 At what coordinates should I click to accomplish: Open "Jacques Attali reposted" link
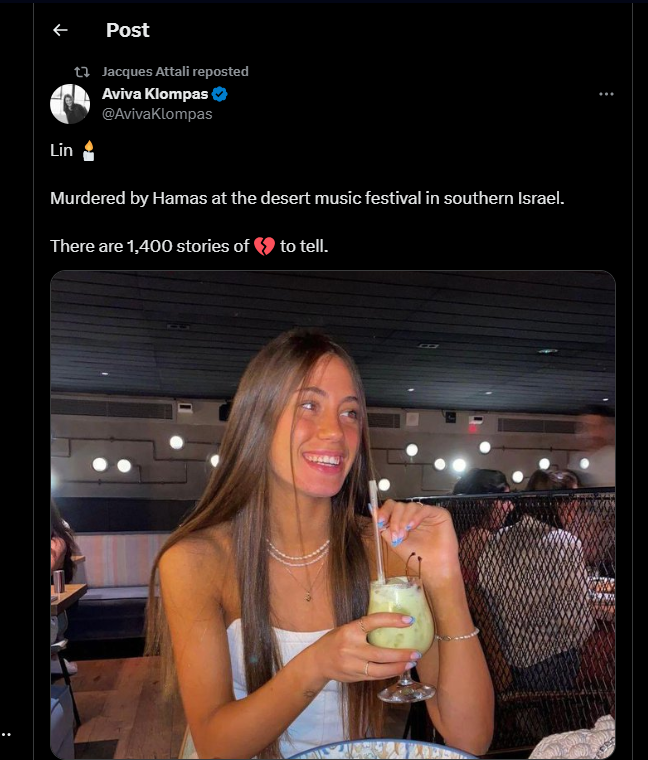point(175,72)
